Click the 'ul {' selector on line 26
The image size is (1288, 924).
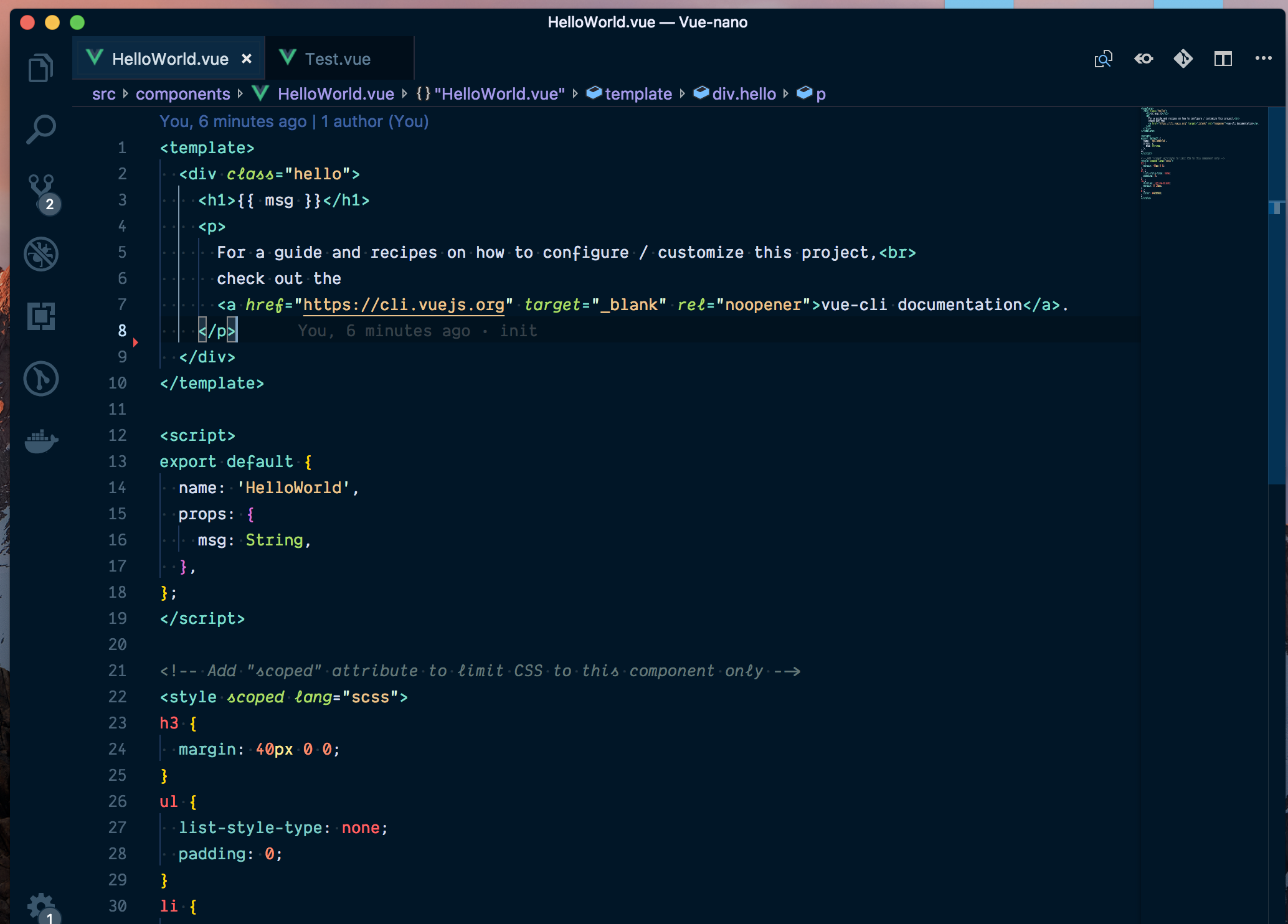point(178,801)
